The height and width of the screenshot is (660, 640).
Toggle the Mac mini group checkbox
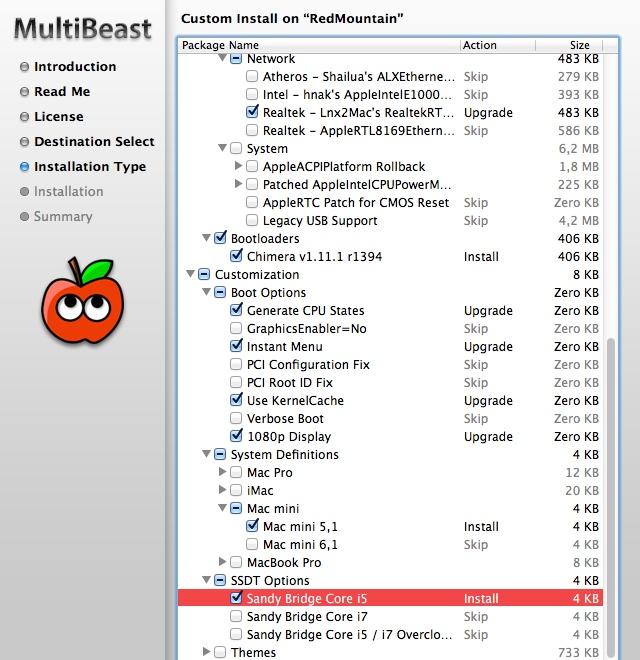pyautogui.click(x=236, y=508)
